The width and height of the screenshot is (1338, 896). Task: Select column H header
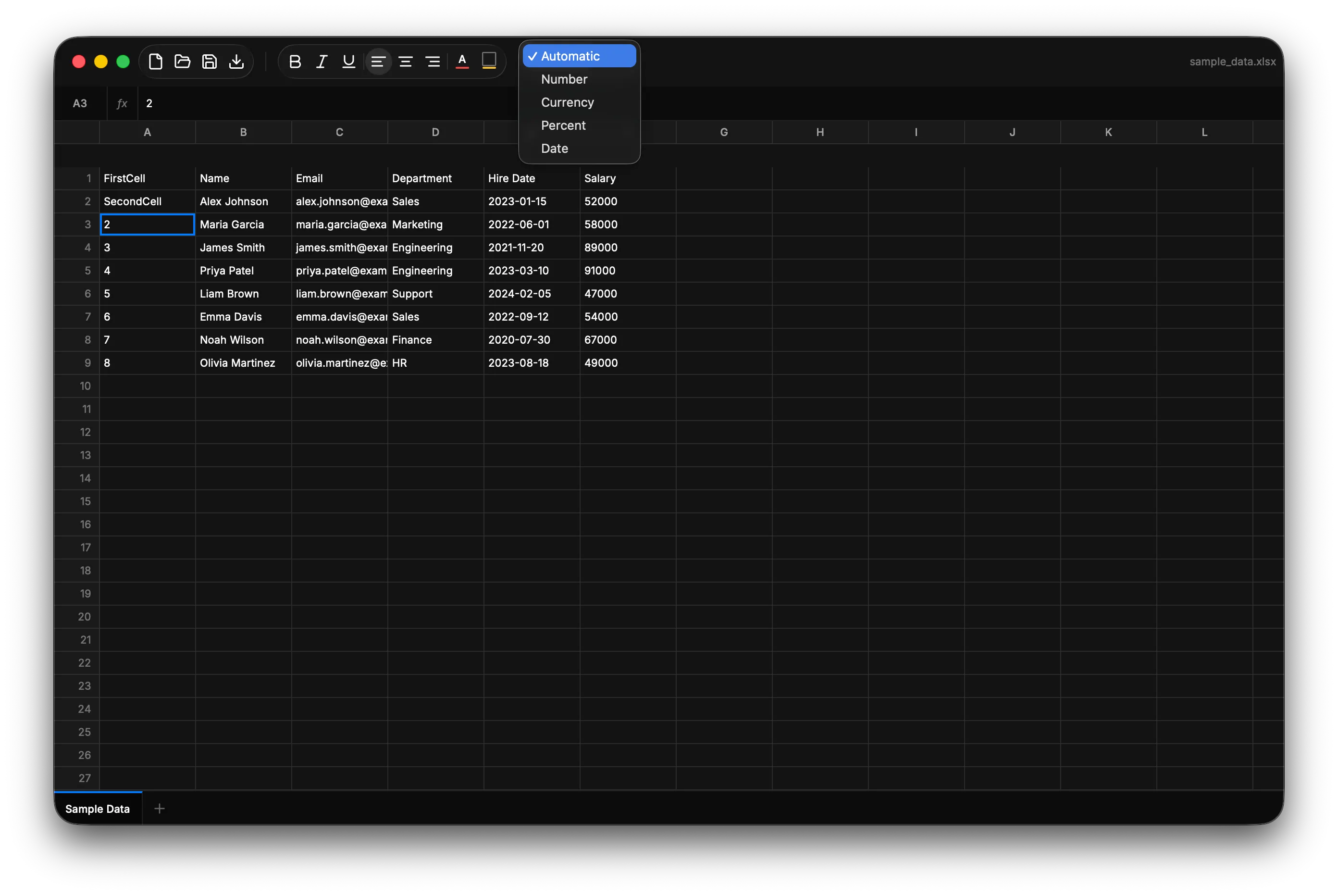point(820,133)
